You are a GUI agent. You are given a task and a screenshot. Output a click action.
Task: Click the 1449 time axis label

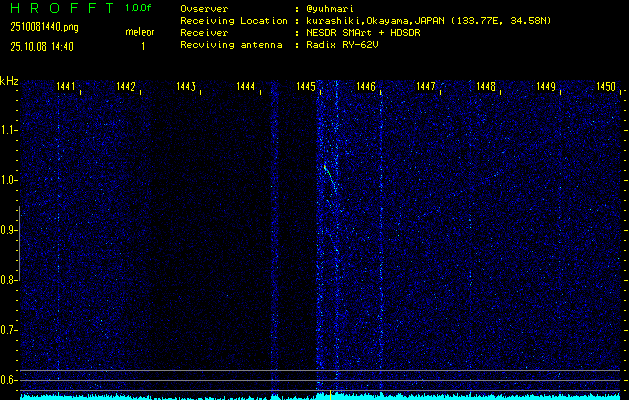(x=546, y=86)
